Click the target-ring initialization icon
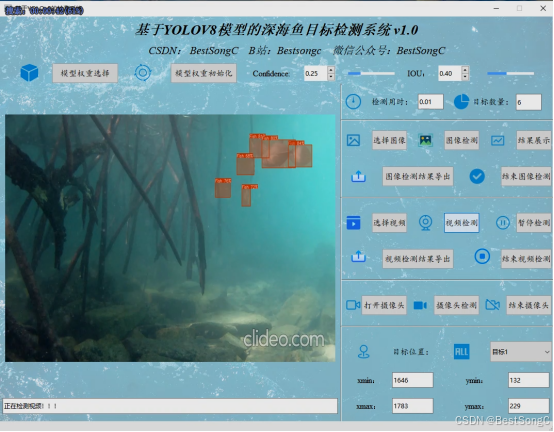Image resolution: width=554 pixels, height=432 pixels. (x=143, y=73)
